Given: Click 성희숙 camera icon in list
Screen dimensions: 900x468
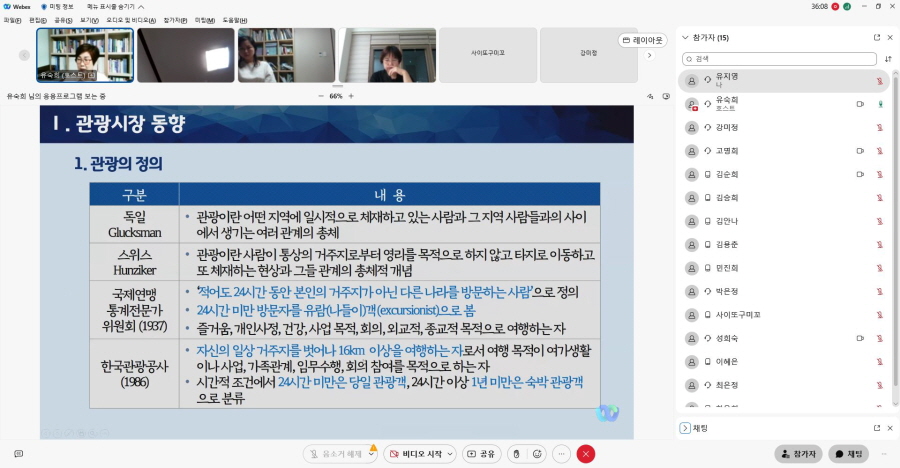Looking at the screenshot, I should 860,338.
